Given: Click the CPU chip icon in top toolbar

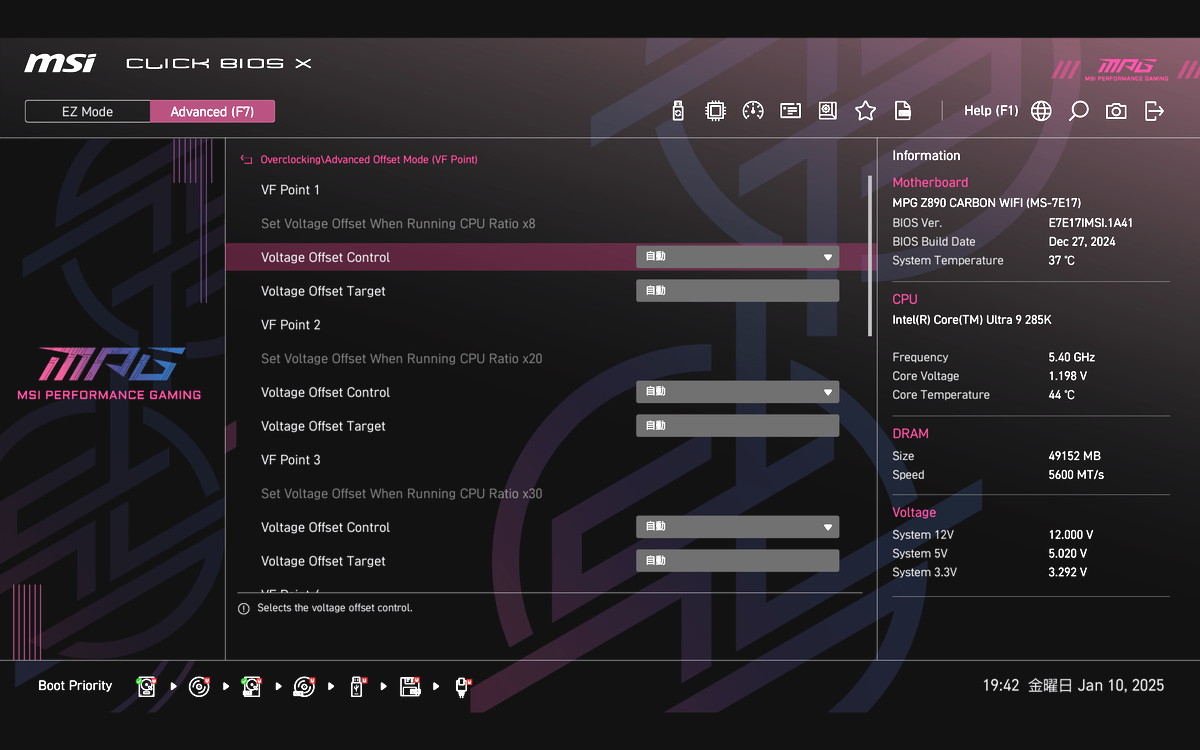Looking at the screenshot, I should tap(715, 111).
